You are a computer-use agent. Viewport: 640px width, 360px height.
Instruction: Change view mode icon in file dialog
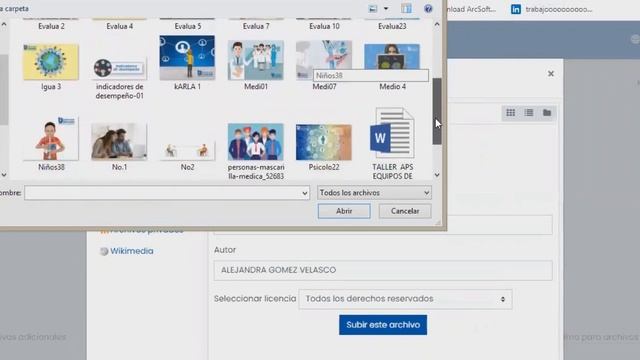pyautogui.click(x=373, y=9)
